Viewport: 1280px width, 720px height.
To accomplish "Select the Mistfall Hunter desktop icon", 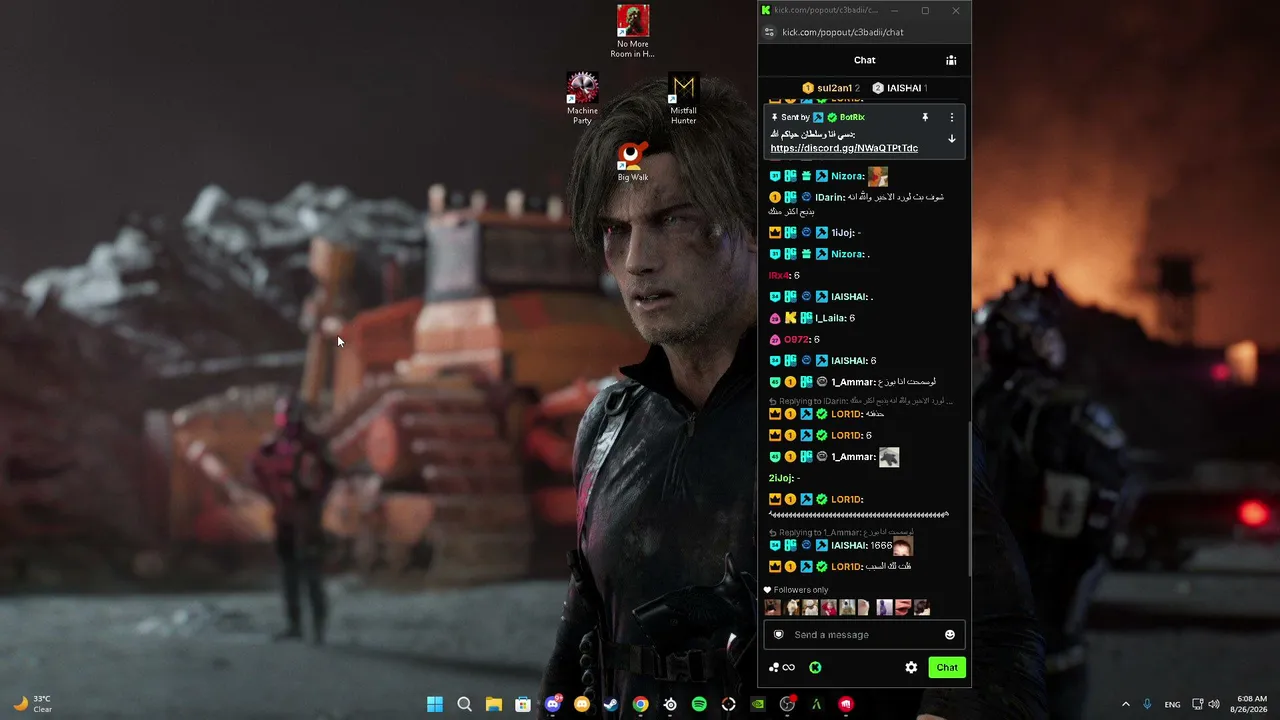I will tap(684, 98).
